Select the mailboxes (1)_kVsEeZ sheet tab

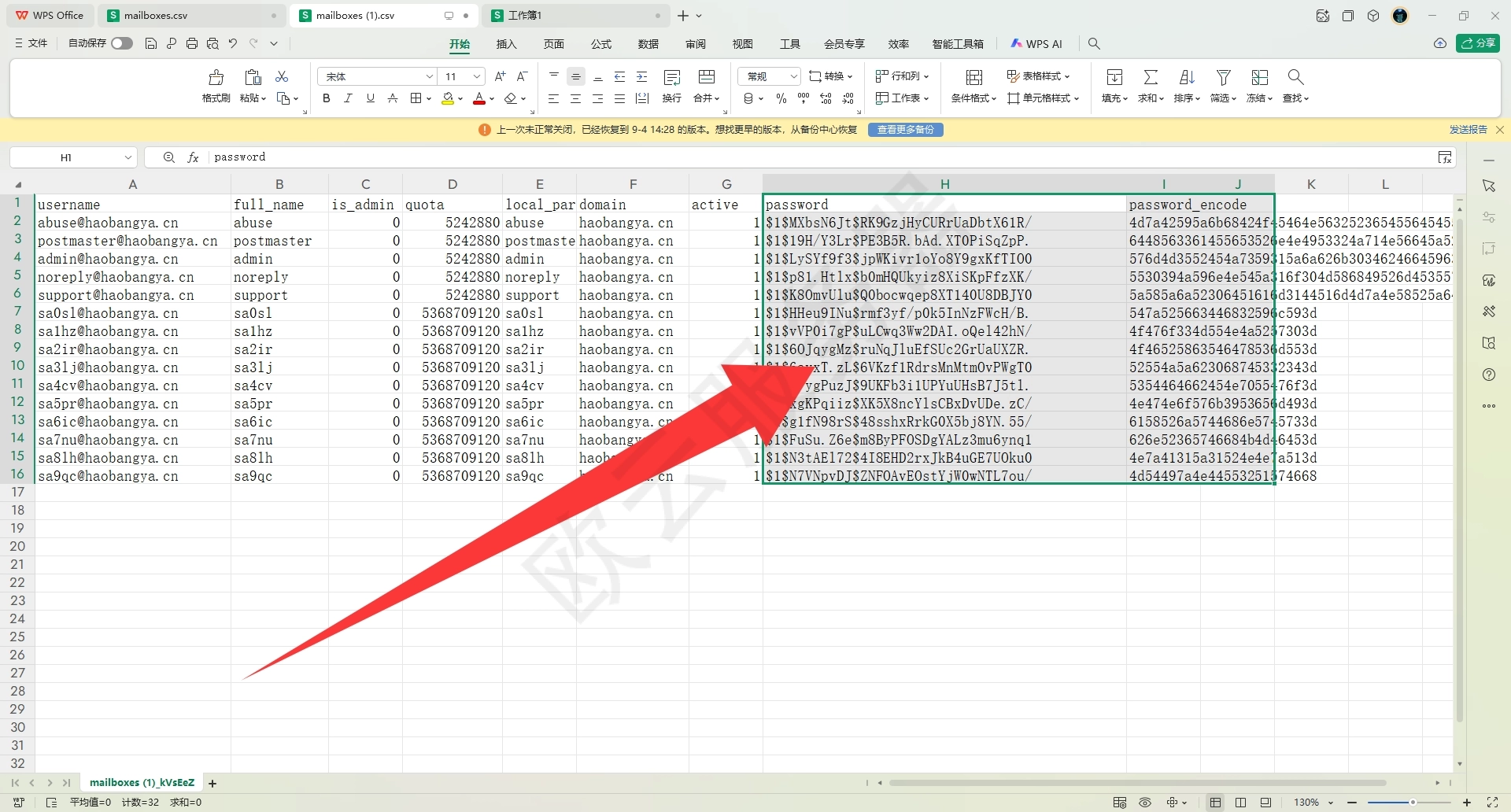142,783
